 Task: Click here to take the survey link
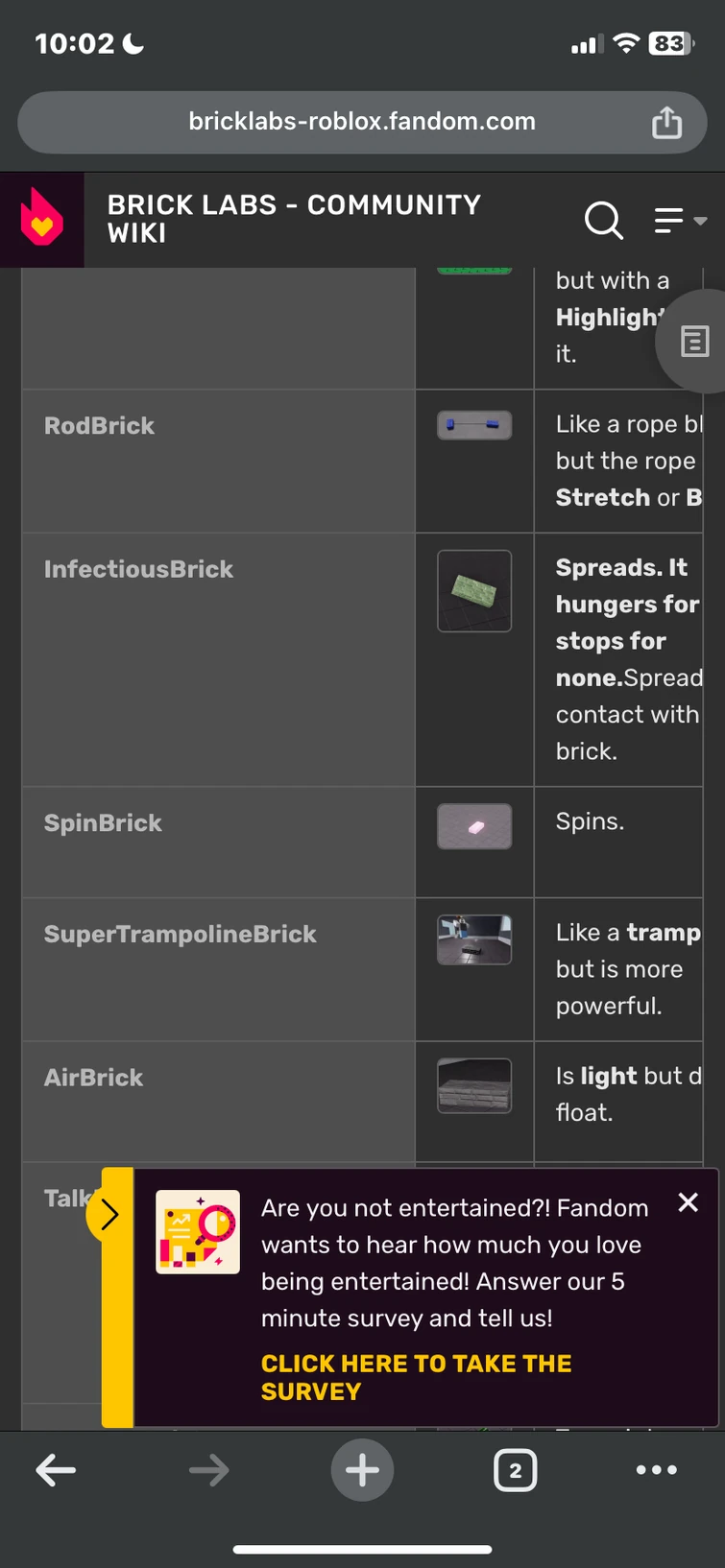point(416,1377)
